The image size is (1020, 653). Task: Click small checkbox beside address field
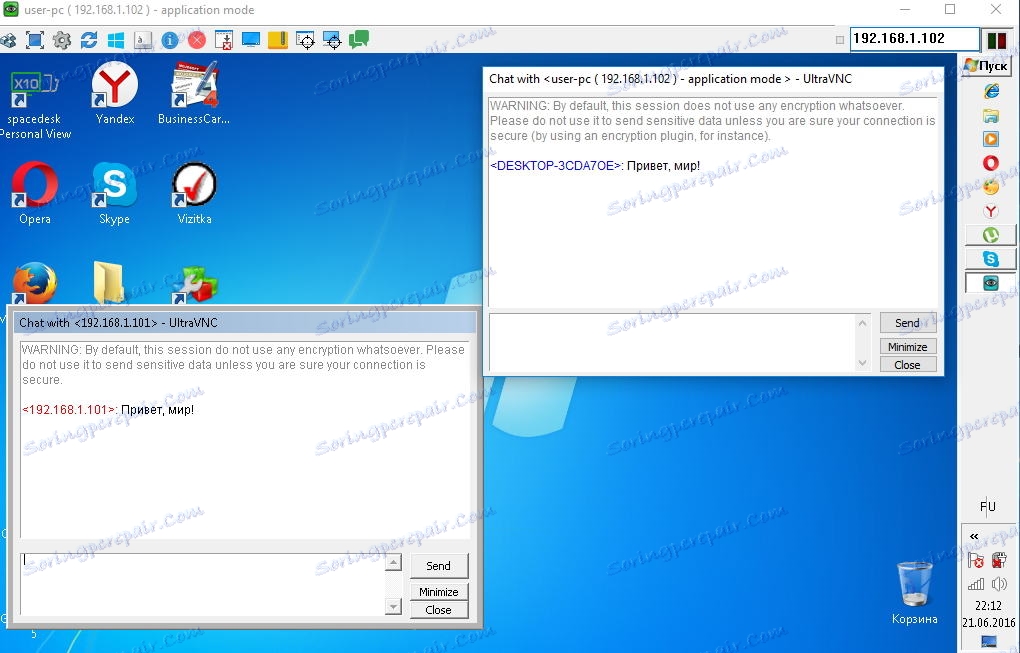pyautogui.click(x=840, y=40)
